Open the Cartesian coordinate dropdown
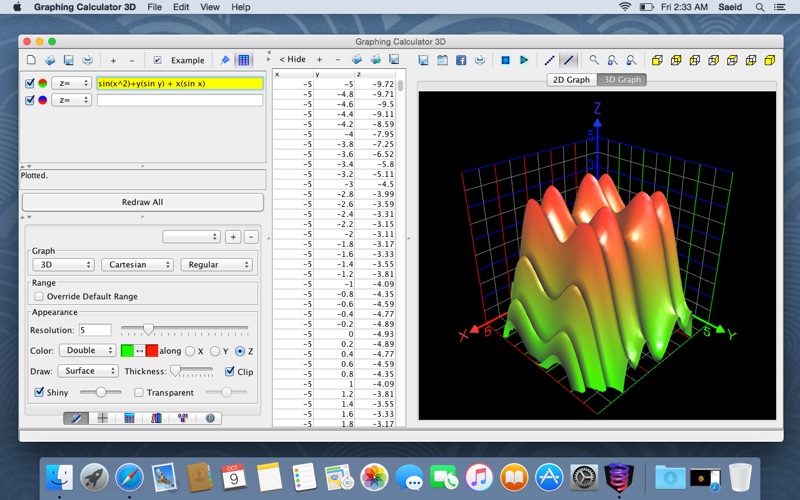The height and width of the screenshot is (500, 800). click(137, 265)
